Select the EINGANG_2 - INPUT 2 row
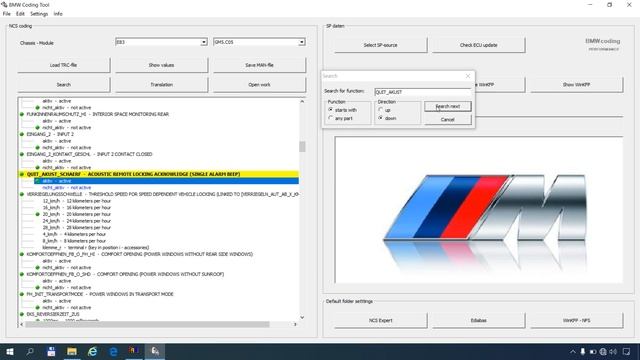Viewport: 640px width, 360px height. (x=50, y=134)
